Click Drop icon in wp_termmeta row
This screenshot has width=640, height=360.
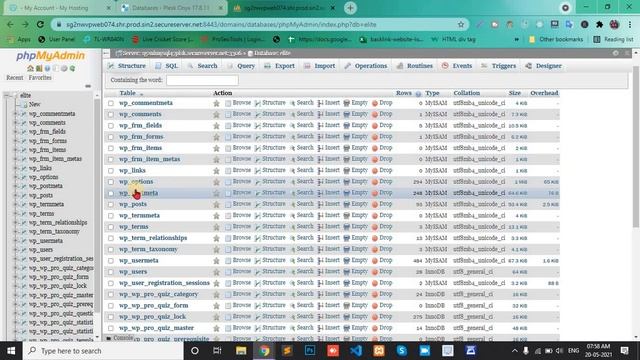point(375,216)
